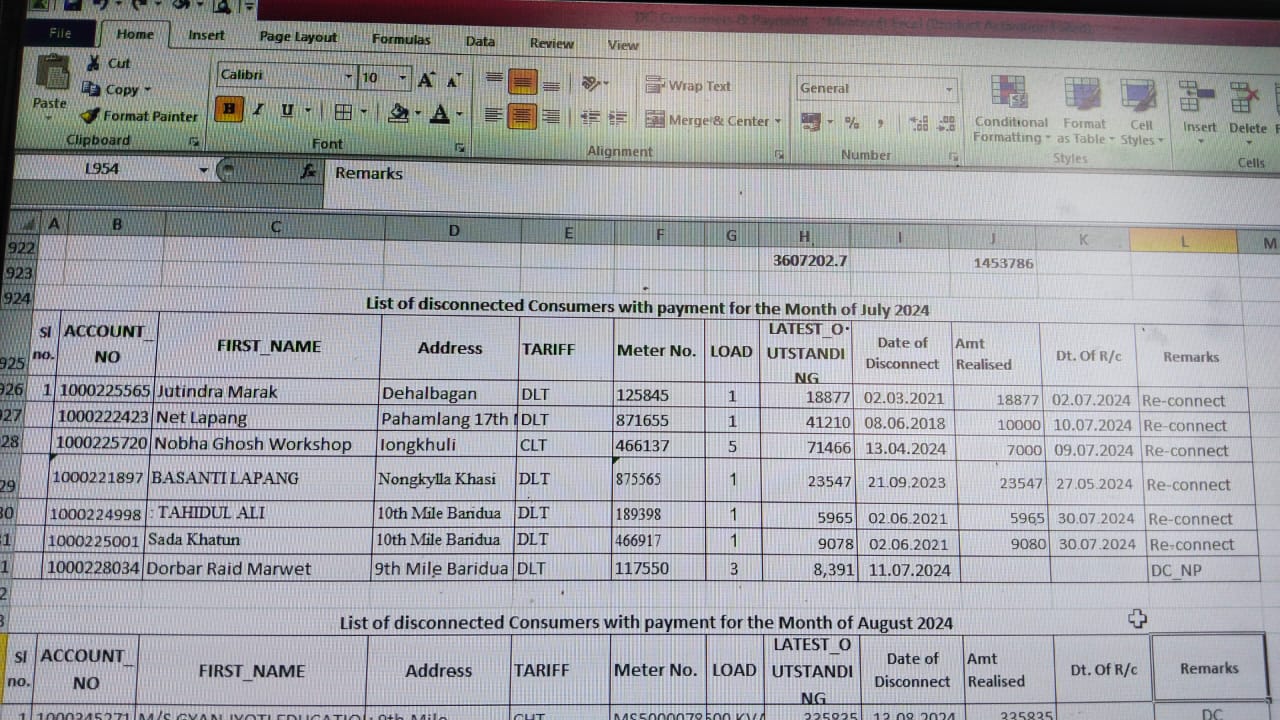Toggle Middle Align vertical alignment

tap(522, 81)
